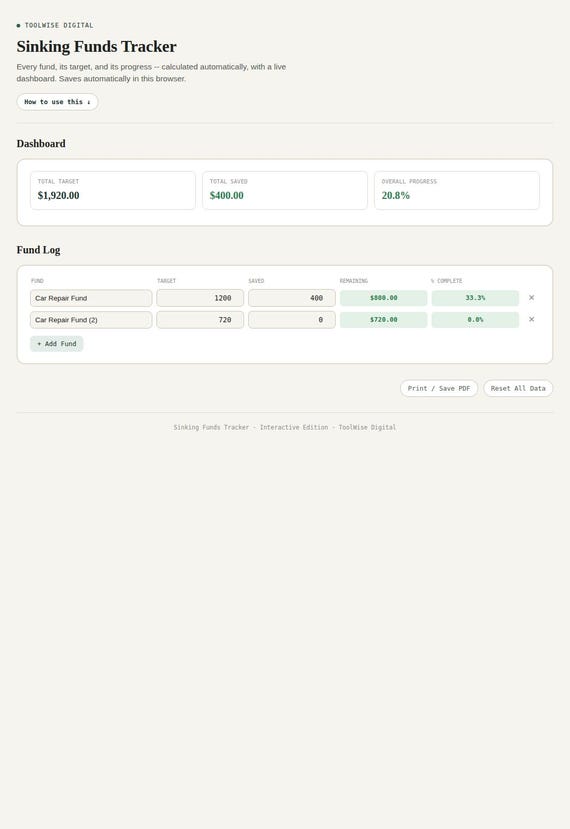570x829 pixels.
Task: Click the Fund Log section heading
Action: (38, 250)
